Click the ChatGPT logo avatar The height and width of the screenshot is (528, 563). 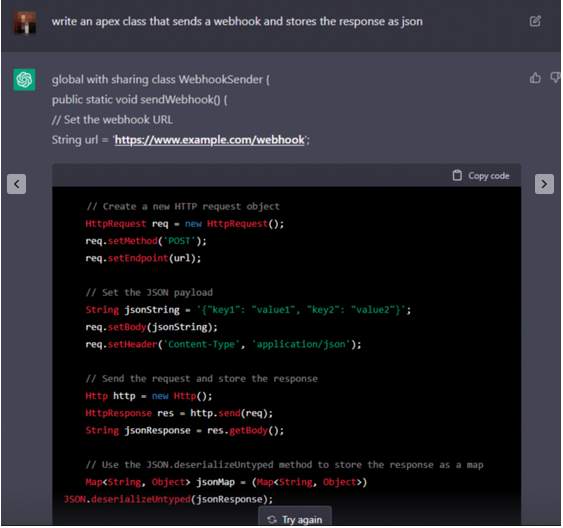[24, 79]
